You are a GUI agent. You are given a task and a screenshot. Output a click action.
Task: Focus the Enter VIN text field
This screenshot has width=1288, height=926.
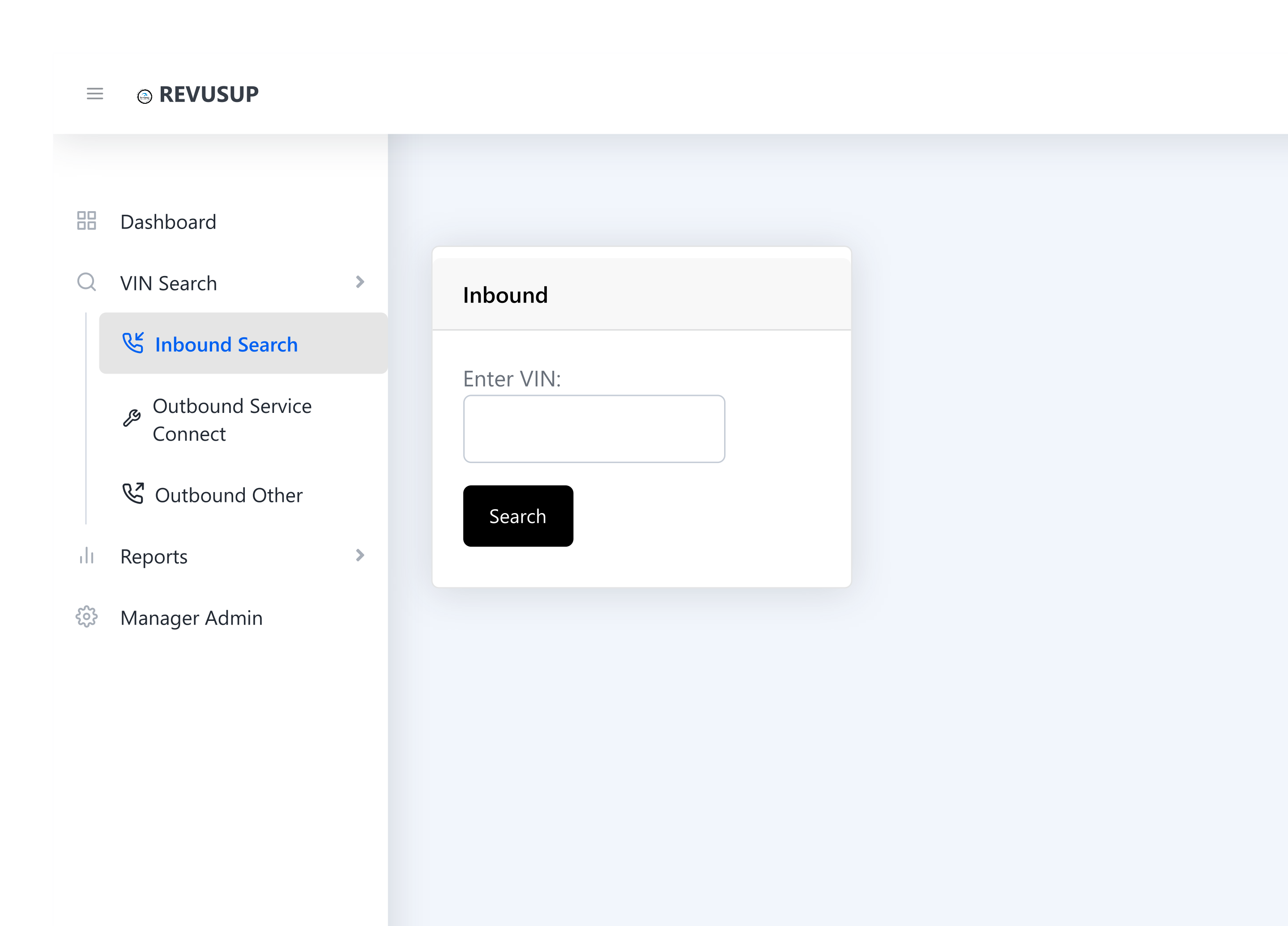pyautogui.click(x=593, y=429)
